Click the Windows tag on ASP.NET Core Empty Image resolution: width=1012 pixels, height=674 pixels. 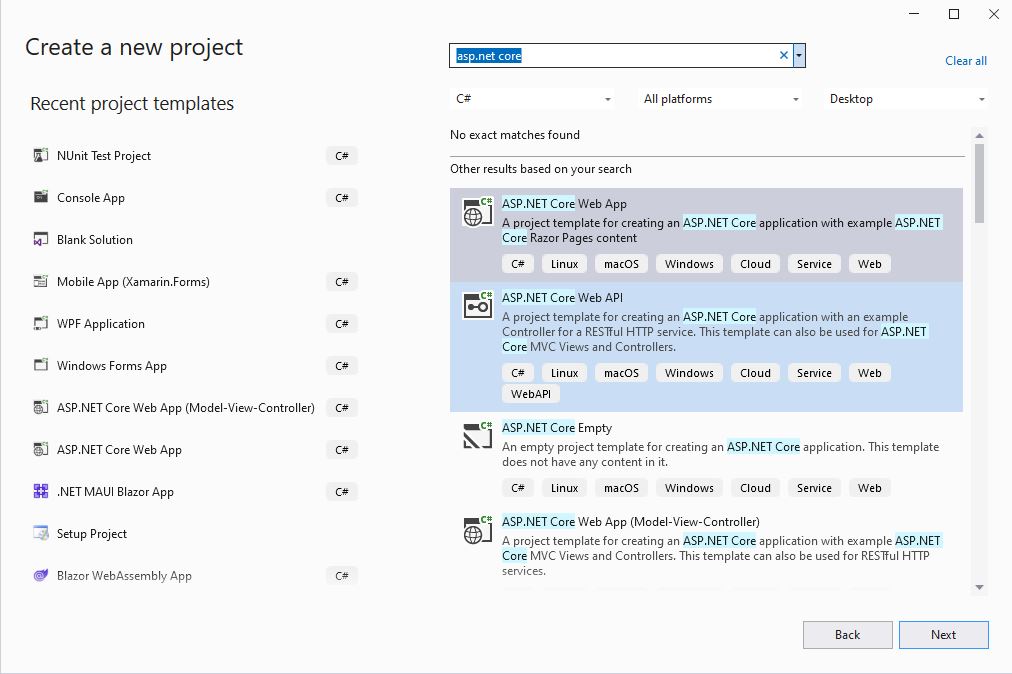(689, 488)
